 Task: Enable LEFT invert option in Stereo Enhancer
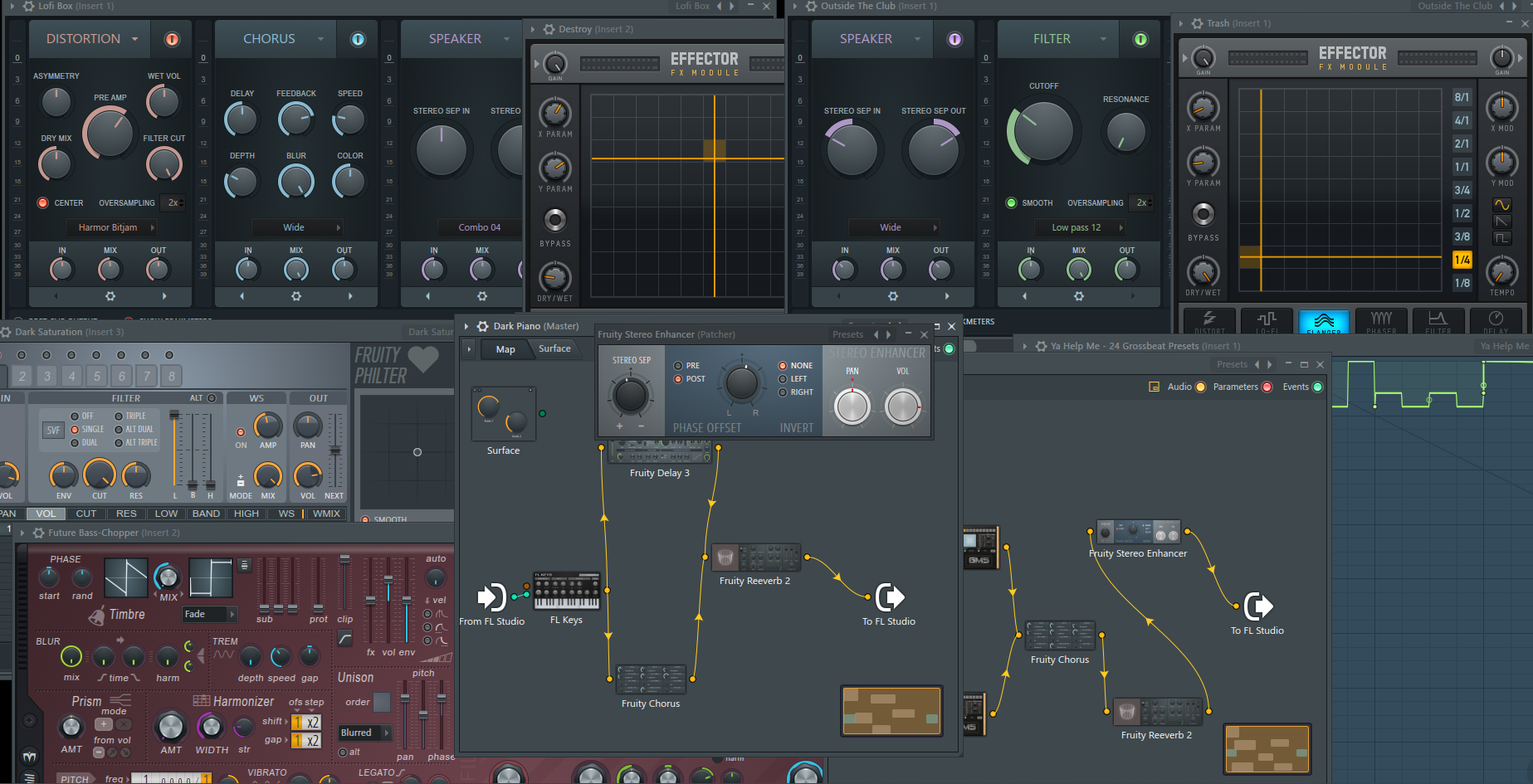pyautogui.click(x=783, y=379)
